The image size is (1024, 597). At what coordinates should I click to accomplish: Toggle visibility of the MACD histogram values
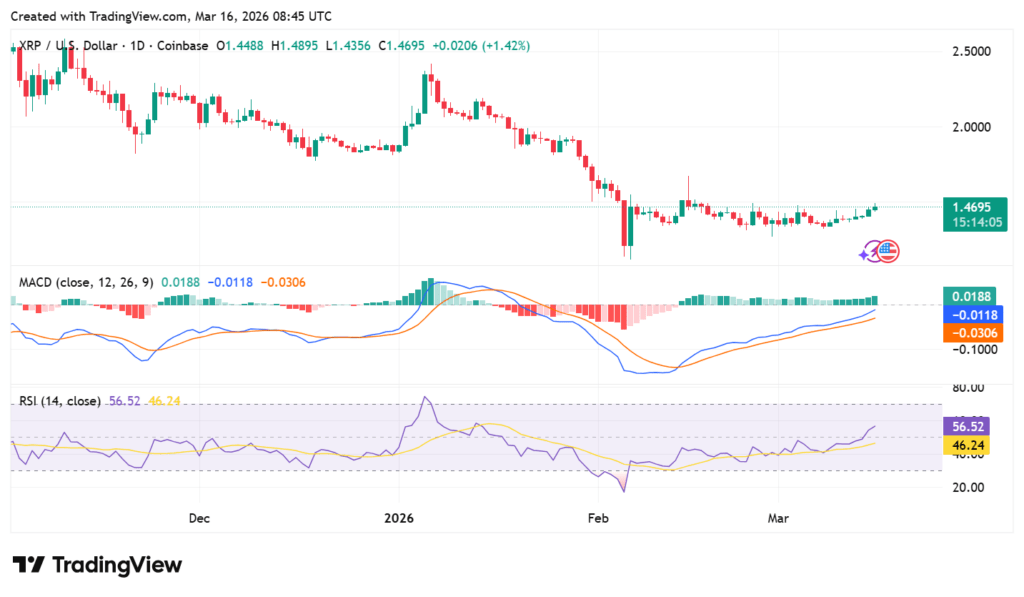[x=183, y=282]
